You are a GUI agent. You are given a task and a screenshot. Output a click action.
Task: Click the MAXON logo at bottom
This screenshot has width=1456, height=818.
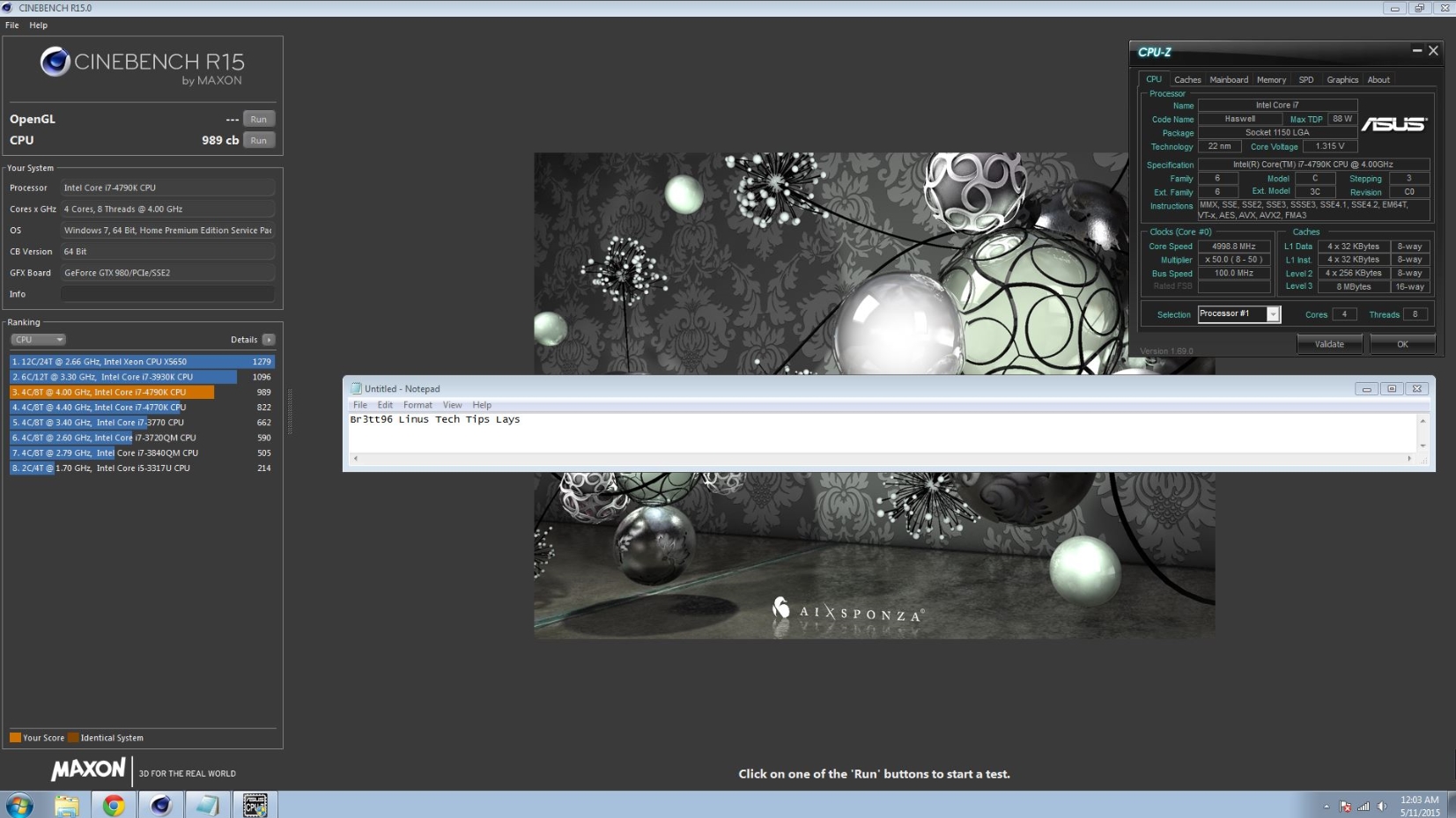[x=88, y=770]
